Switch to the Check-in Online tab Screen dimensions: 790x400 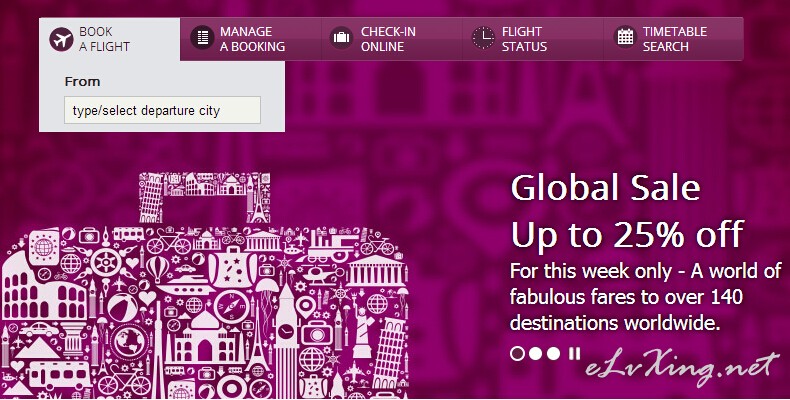pos(391,39)
